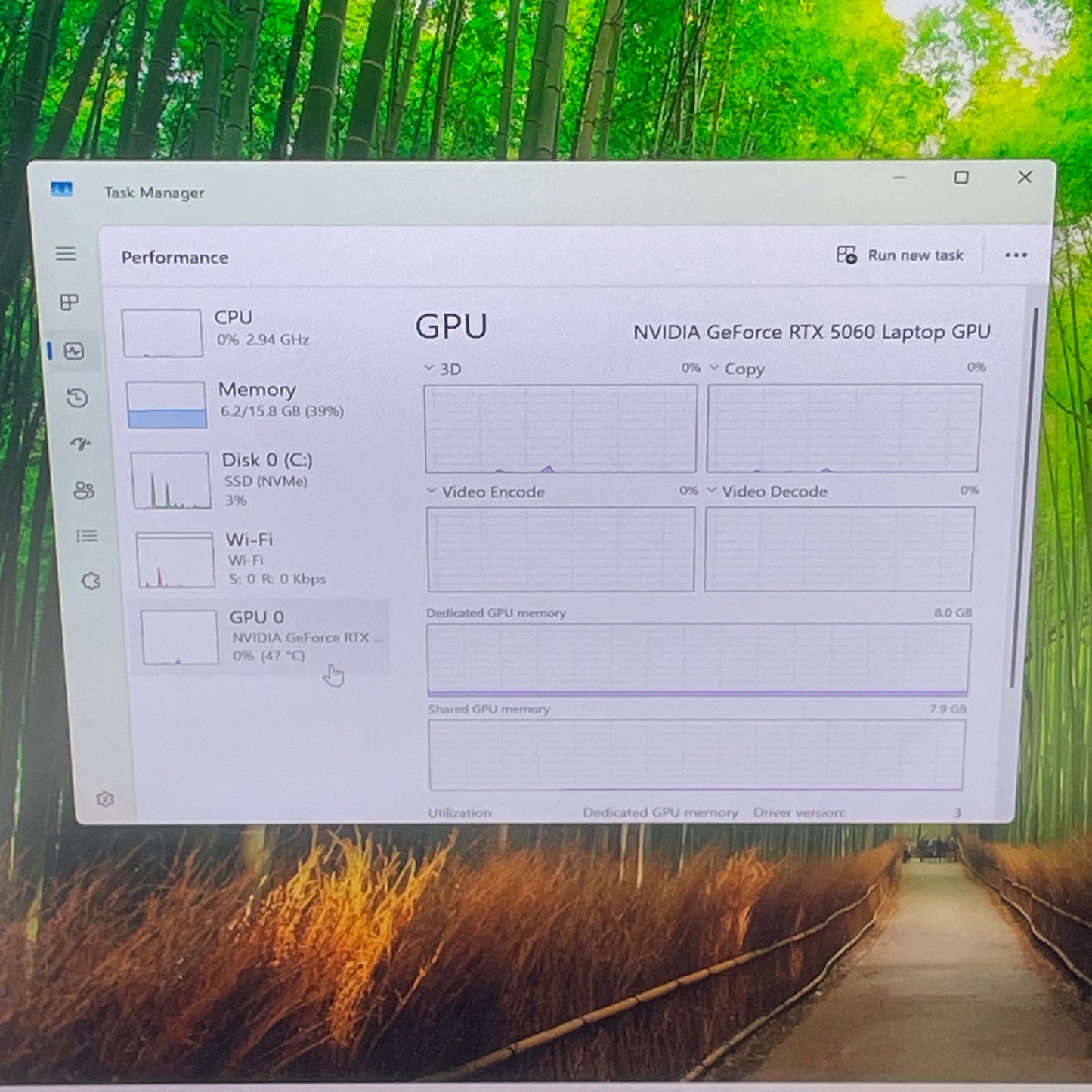
Task: Open the three-dot more options menu
Action: coord(1016,255)
